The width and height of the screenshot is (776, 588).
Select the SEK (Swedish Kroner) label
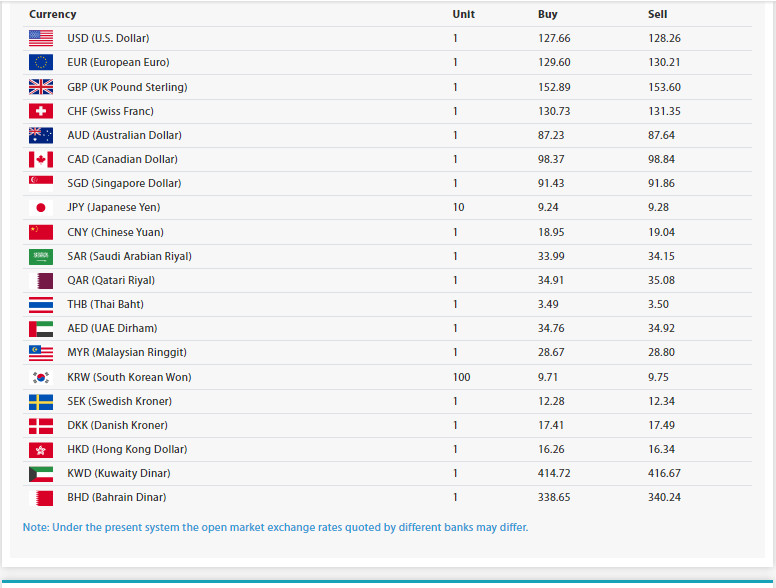click(x=119, y=401)
